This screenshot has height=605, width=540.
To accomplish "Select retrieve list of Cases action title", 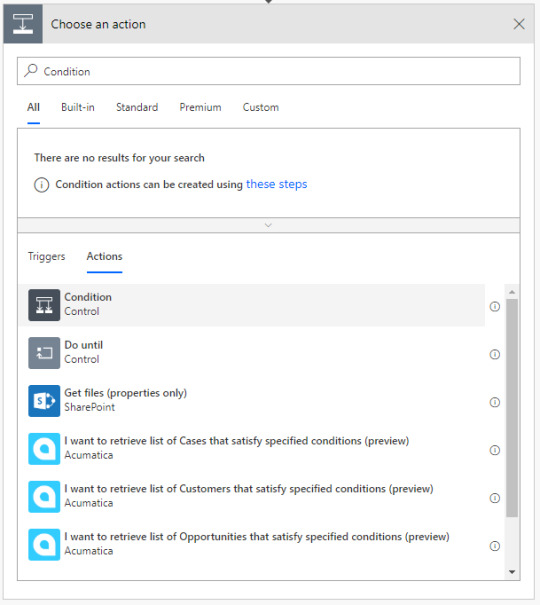I will pos(236,441).
